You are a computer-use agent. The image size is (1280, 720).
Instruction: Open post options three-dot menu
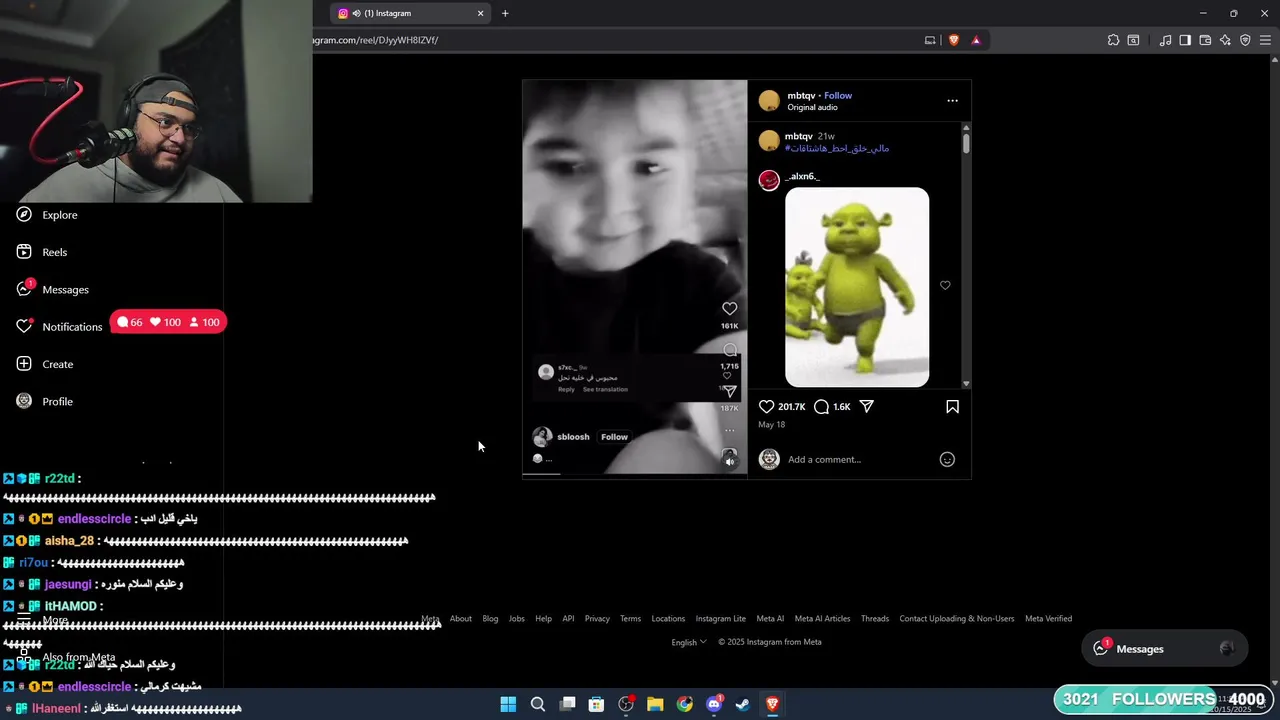coord(952,100)
